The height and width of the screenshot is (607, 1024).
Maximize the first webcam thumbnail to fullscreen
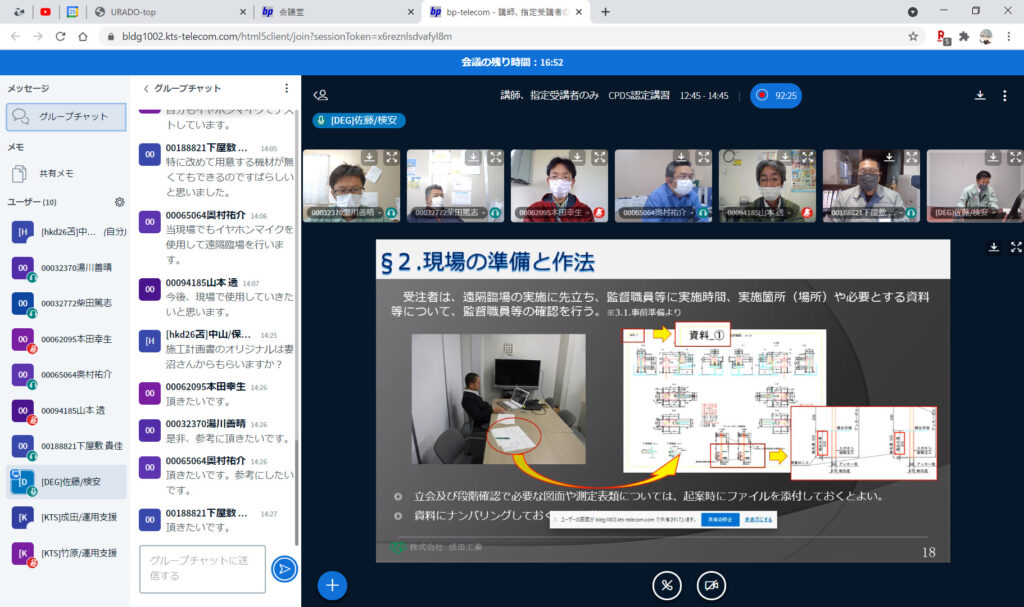point(392,157)
